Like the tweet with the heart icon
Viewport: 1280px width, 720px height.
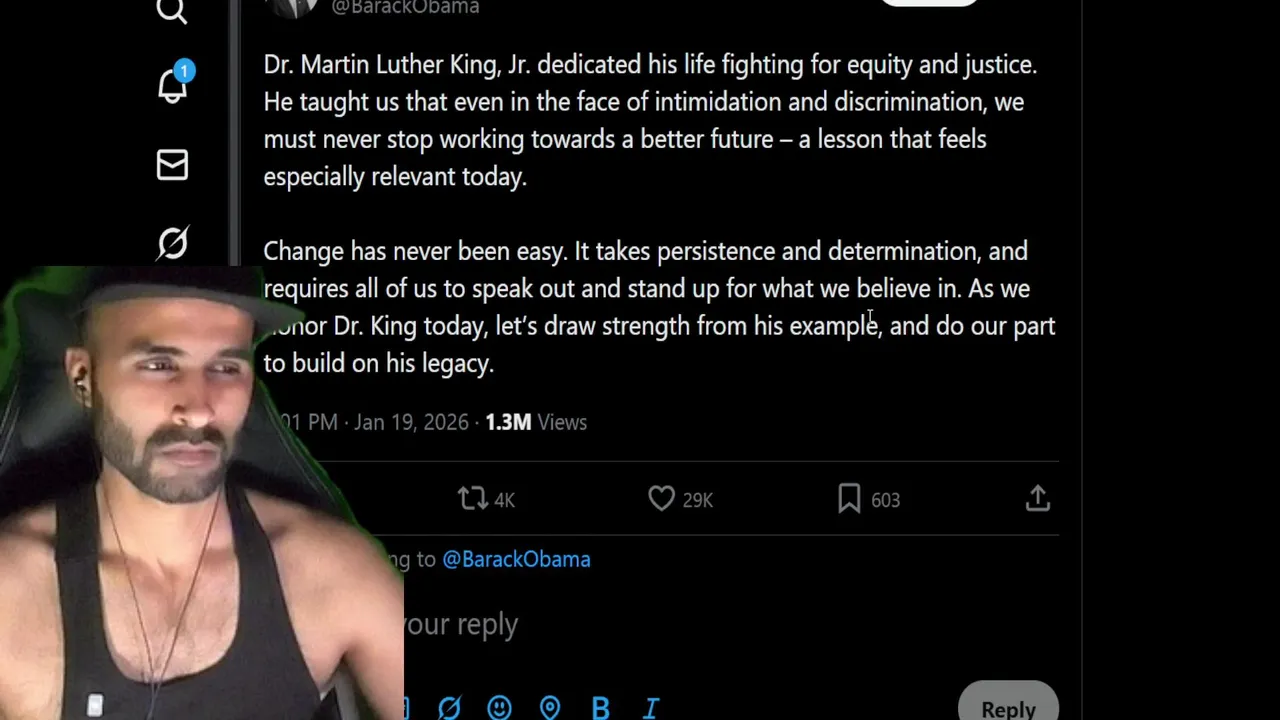coord(662,498)
